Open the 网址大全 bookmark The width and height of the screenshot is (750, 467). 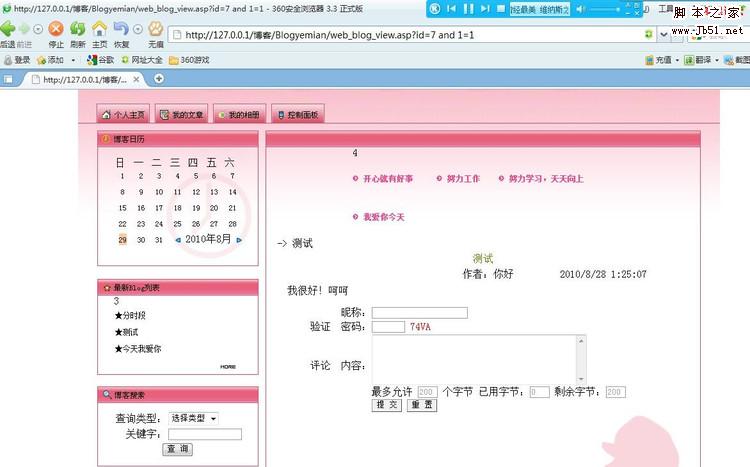142,60
